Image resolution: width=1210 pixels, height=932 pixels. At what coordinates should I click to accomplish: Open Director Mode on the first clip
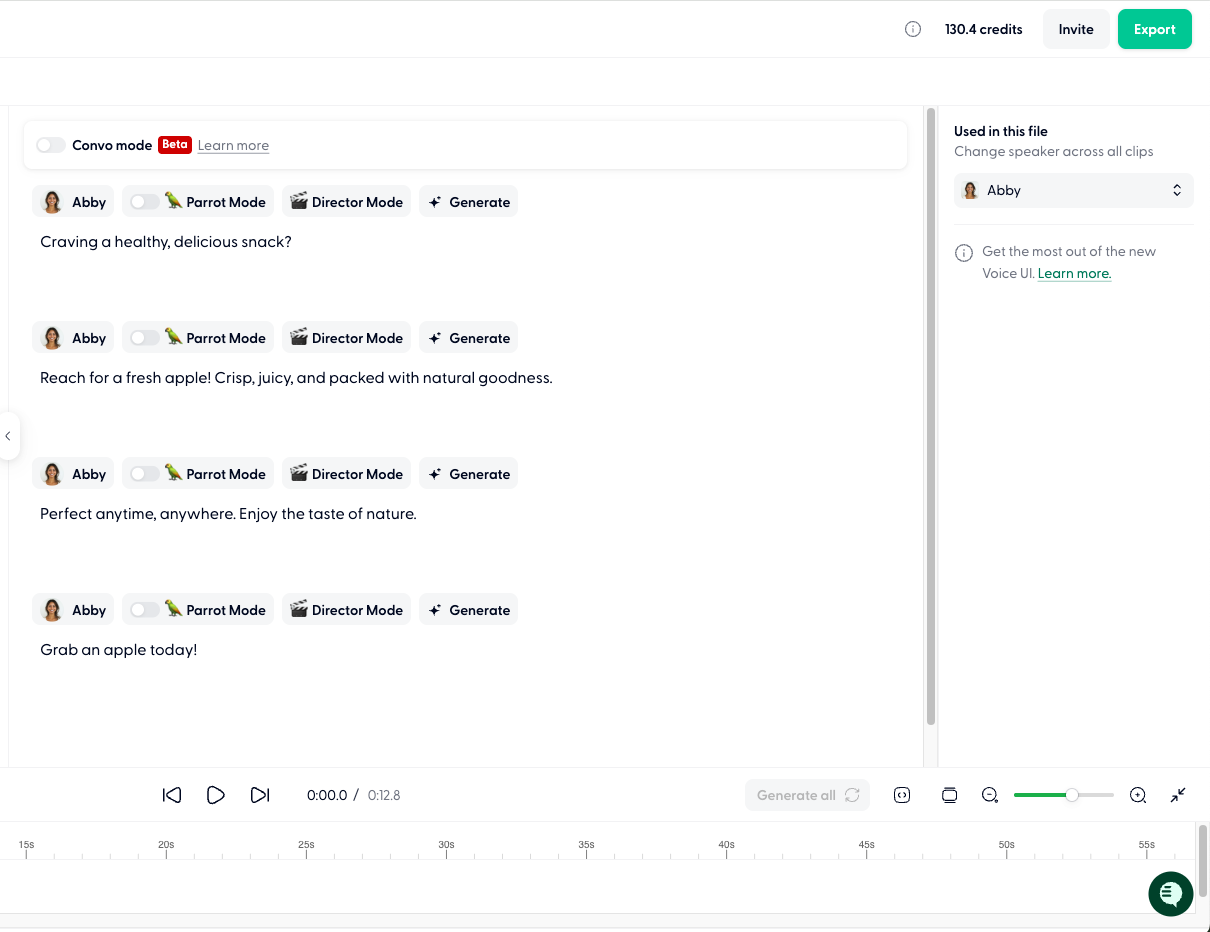[x=346, y=201]
